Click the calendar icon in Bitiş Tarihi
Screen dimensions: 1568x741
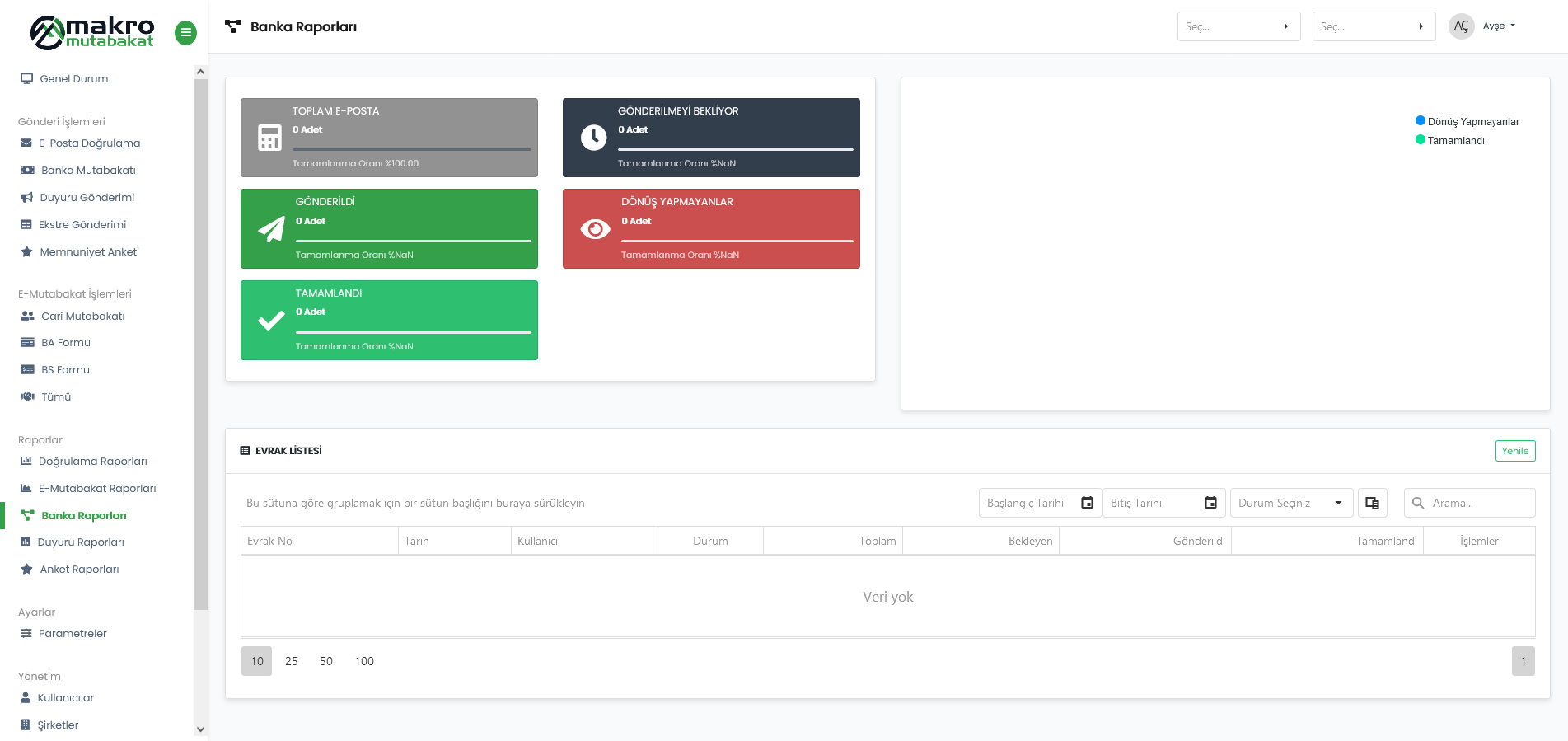coord(1210,503)
